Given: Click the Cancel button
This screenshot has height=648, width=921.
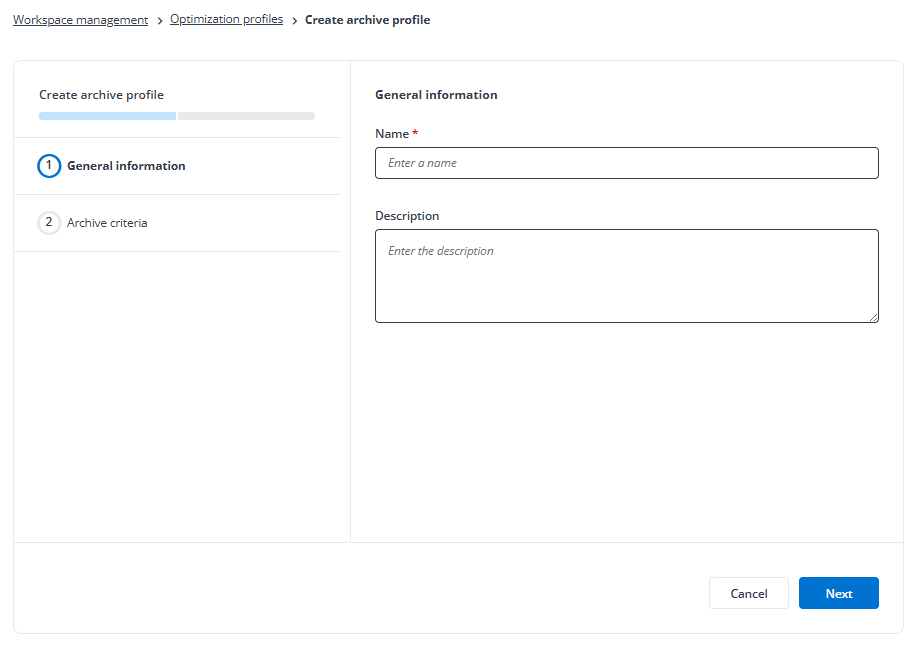Looking at the screenshot, I should click(748, 592).
